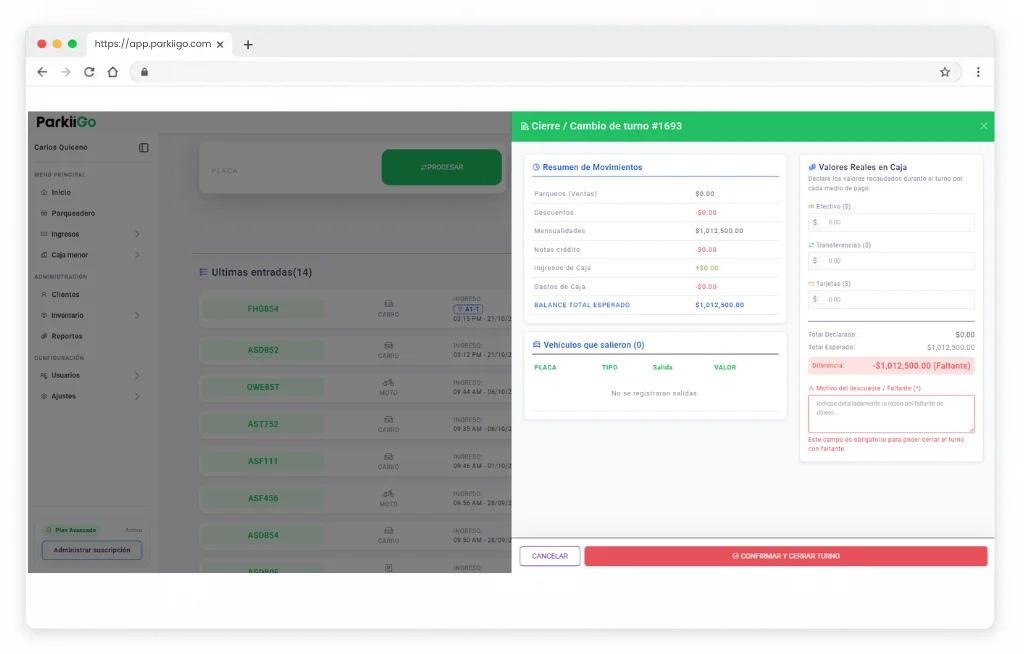The image size is (1024, 654).
Task: Click the Cancelar button
Action: point(550,556)
